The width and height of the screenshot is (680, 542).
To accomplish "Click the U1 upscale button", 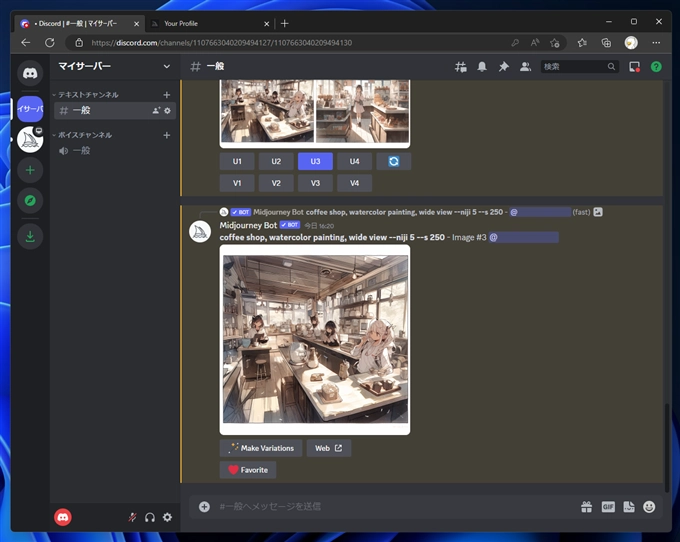I will pos(237,161).
